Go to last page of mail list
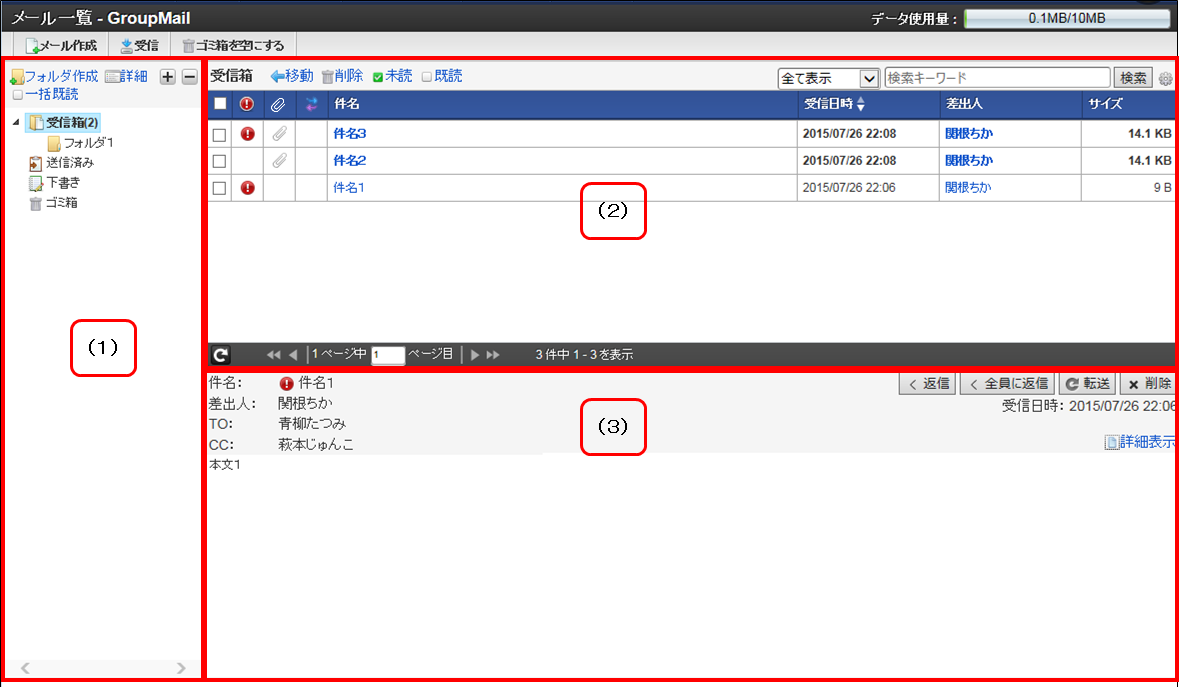 coord(493,355)
